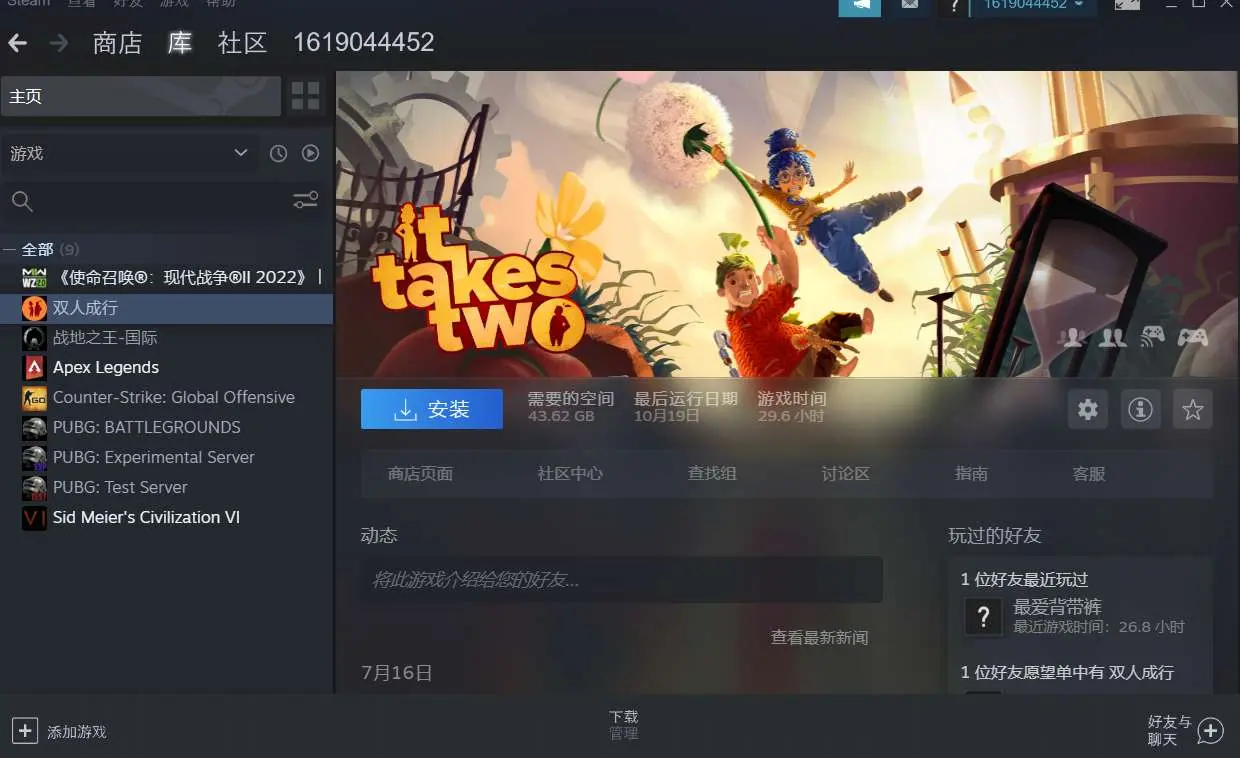1240x758 pixels.
Task: Add It Takes Two to favorites star
Action: (1192, 409)
